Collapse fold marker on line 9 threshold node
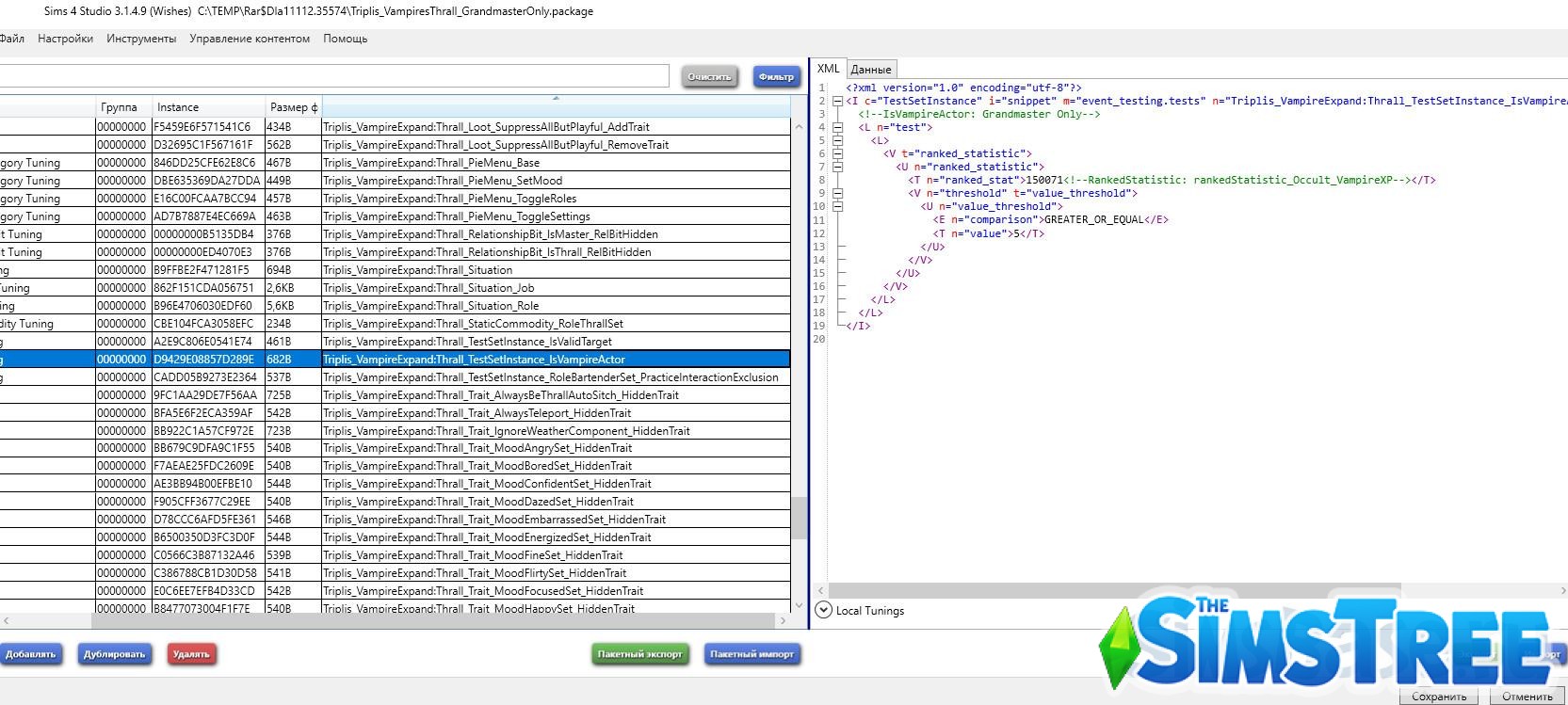The width and height of the screenshot is (1568, 705). tap(837, 193)
